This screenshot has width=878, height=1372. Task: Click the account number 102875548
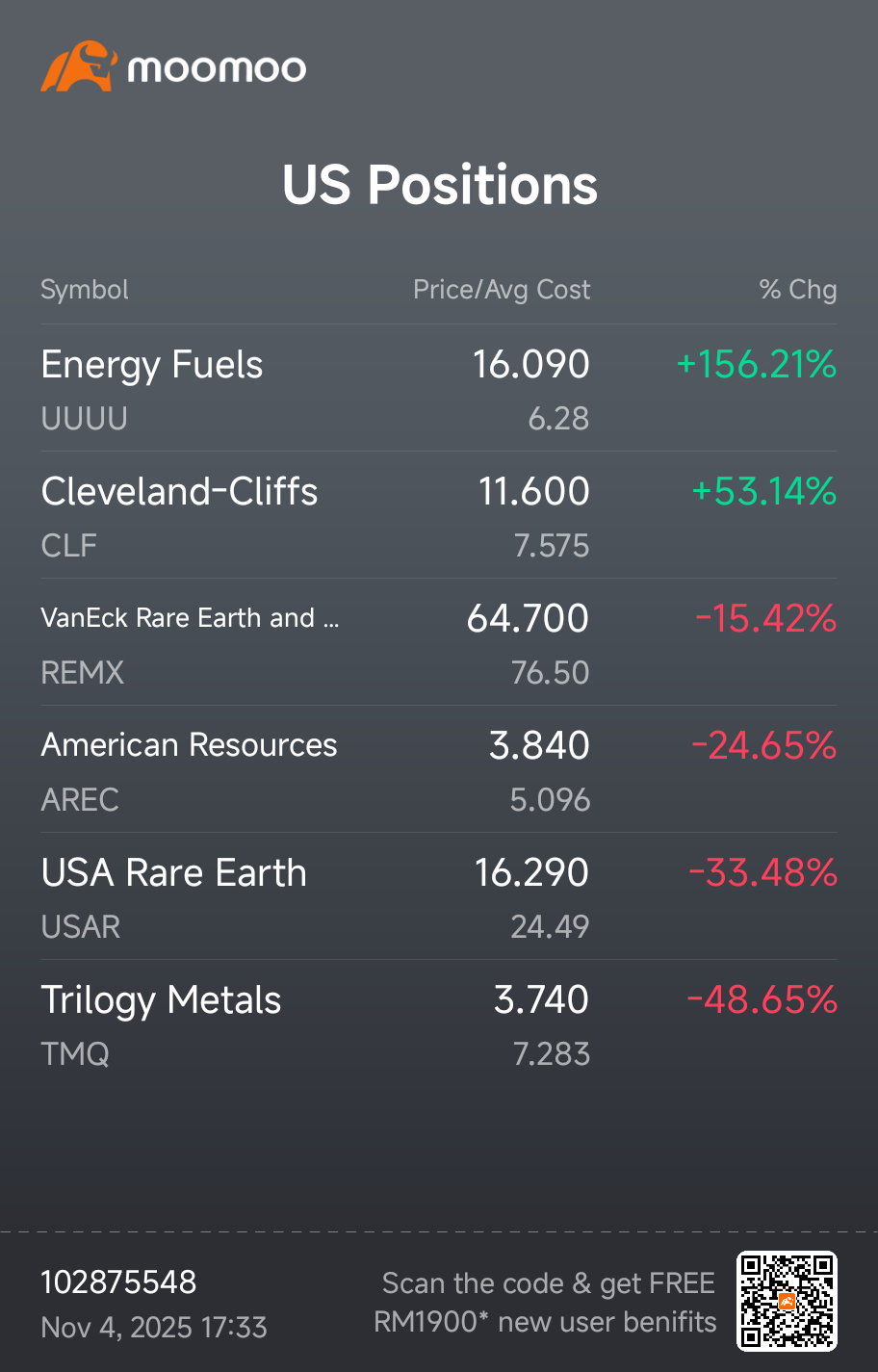[x=118, y=1282]
